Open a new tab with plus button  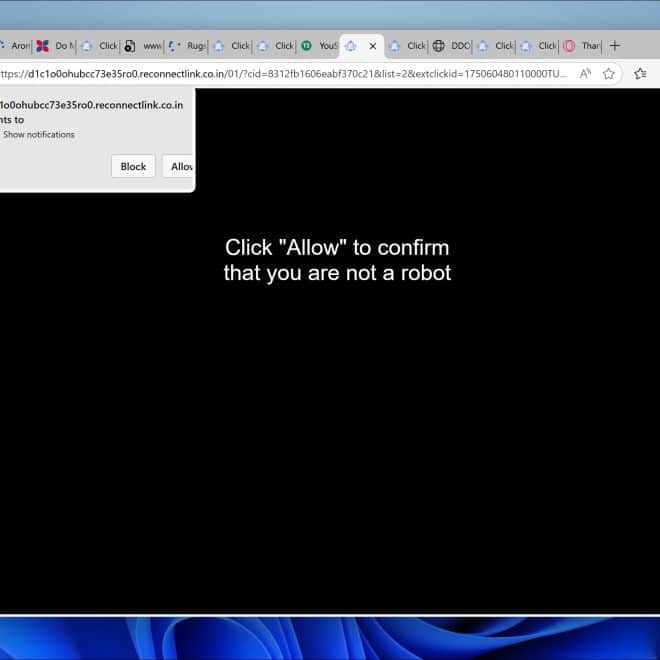[615, 45]
